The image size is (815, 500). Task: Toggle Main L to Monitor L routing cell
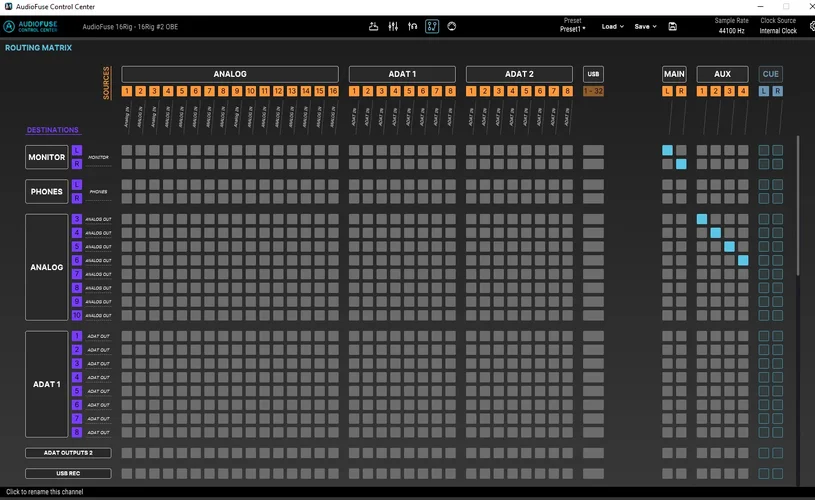point(667,150)
